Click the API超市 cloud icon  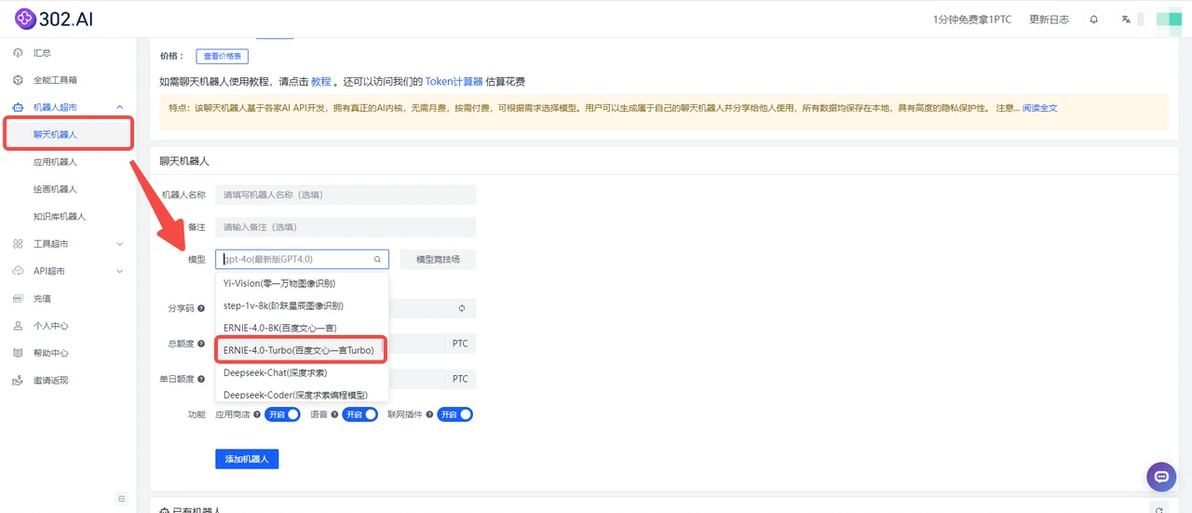tap(18, 271)
